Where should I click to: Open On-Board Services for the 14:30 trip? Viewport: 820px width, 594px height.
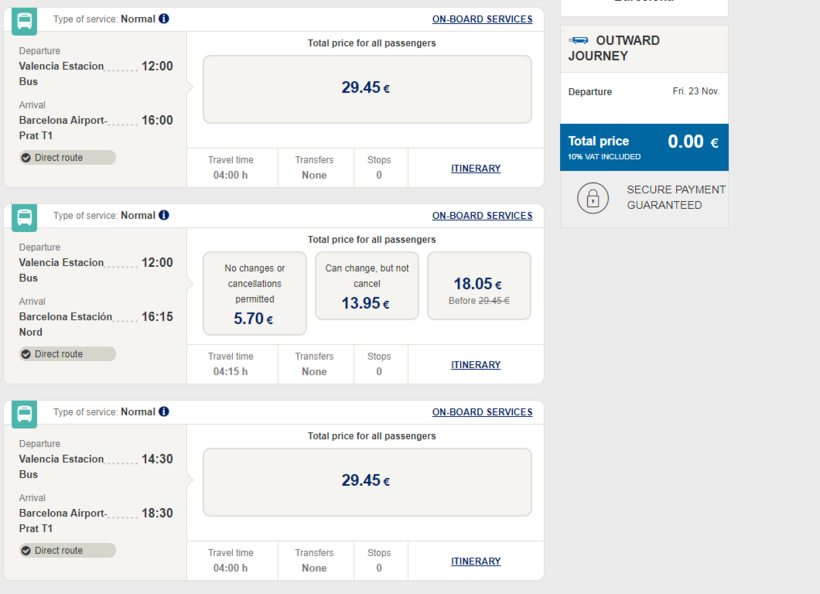[482, 412]
